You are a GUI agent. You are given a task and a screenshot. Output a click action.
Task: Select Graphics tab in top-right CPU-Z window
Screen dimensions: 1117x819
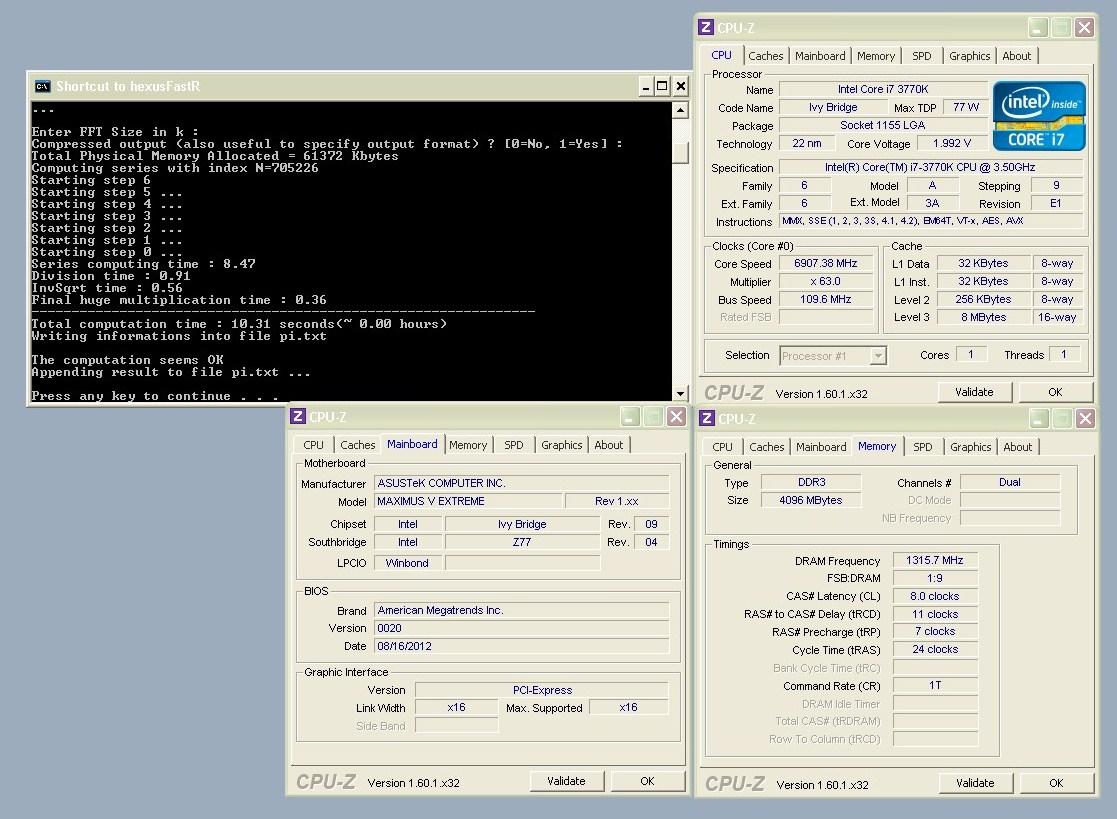click(970, 56)
